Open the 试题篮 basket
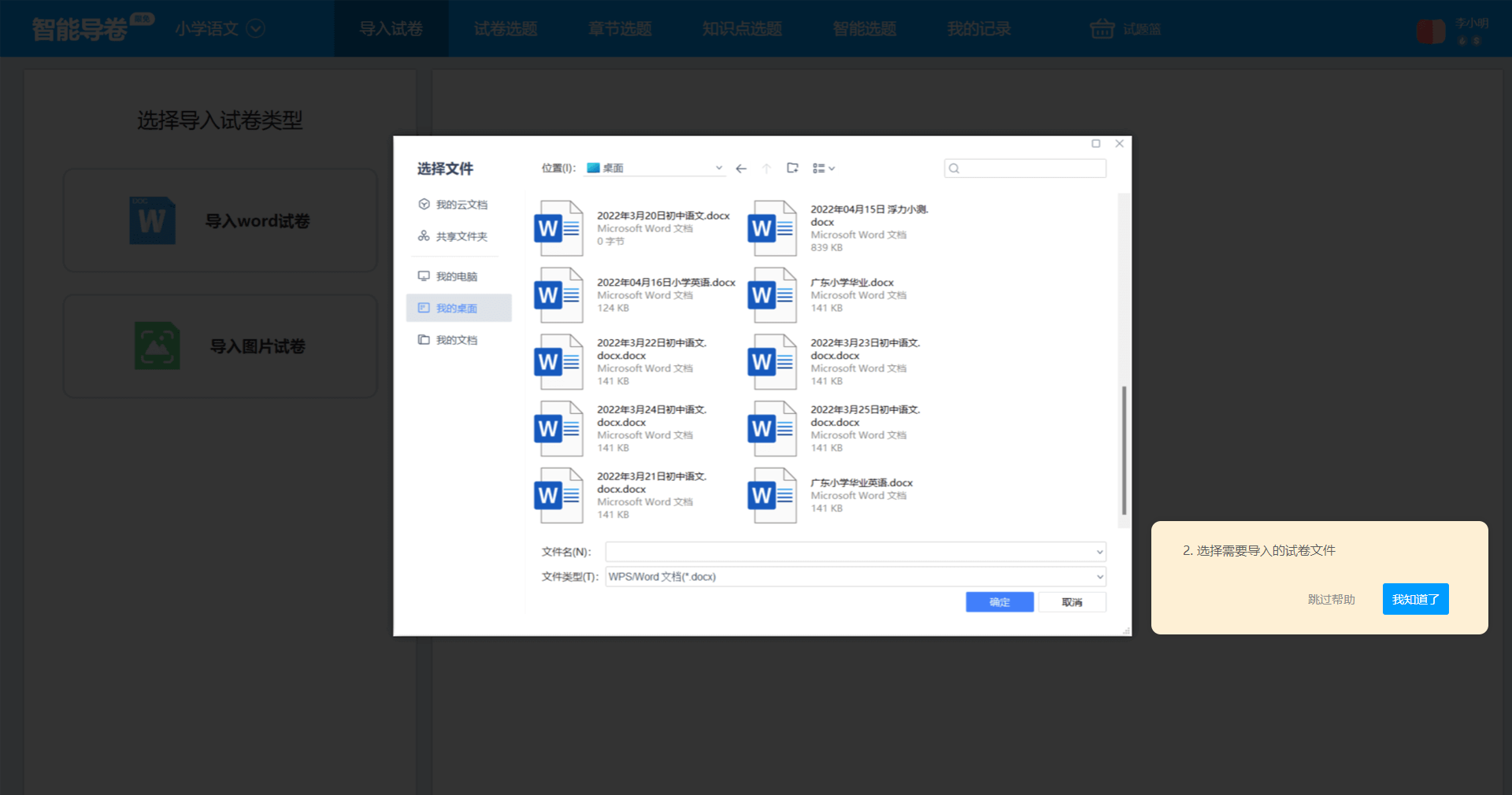 click(1125, 29)
